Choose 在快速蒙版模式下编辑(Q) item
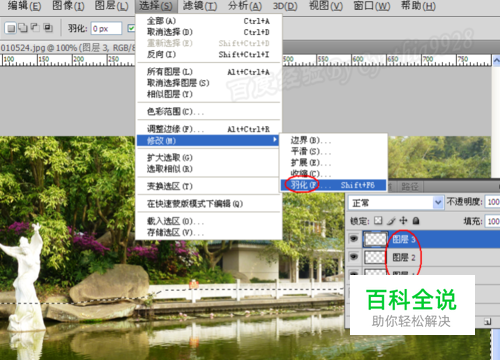Screen dimensions: 500x360 tap(209, 203)
